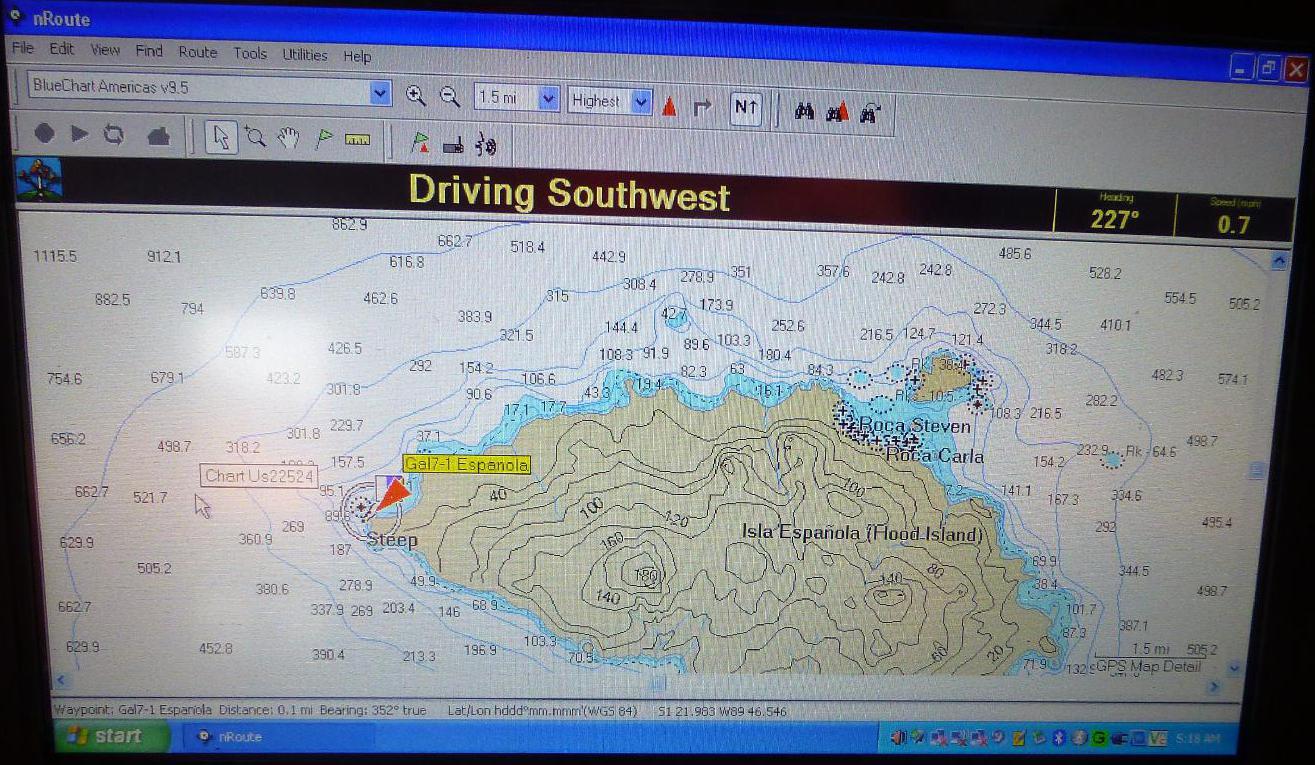Click the map's vertical scrollbar down arrow
The image size is (1315, 765).
point(1233,667)
